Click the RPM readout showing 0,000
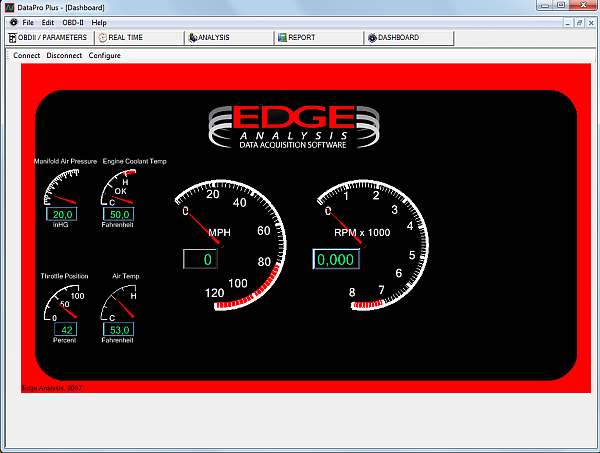Image resolution: width=600 pixels, height=453 pixels. point(336,259)
